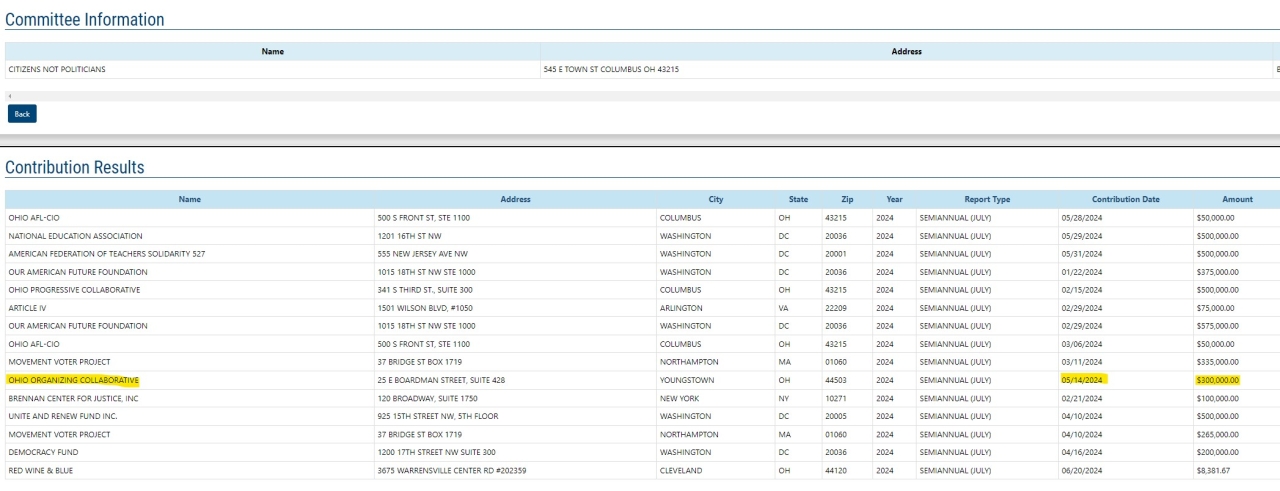Image resolution: width=1280 pixels, height=491 pixels.
Task: Click the $100,000.00 amount cell
Action: tap(1217, 398)
